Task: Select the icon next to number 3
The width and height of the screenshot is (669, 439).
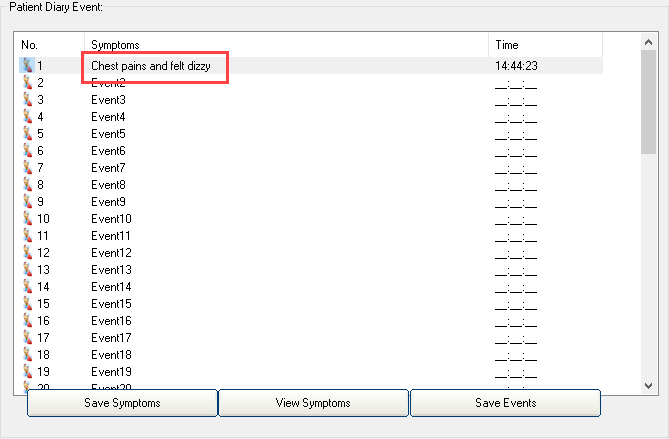Action: point(27,100)
